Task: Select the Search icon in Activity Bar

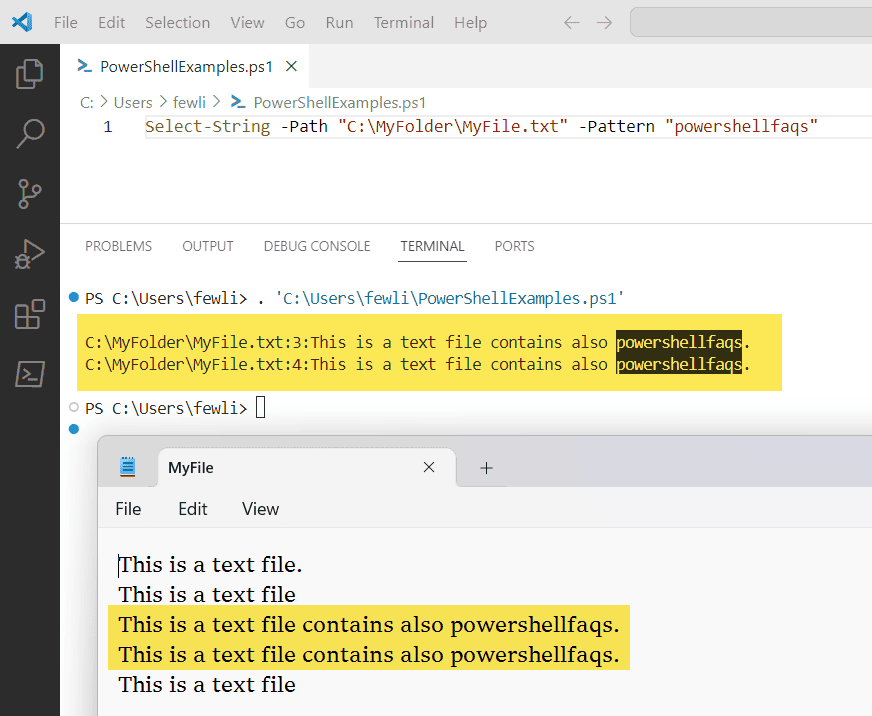Action: 29,133
